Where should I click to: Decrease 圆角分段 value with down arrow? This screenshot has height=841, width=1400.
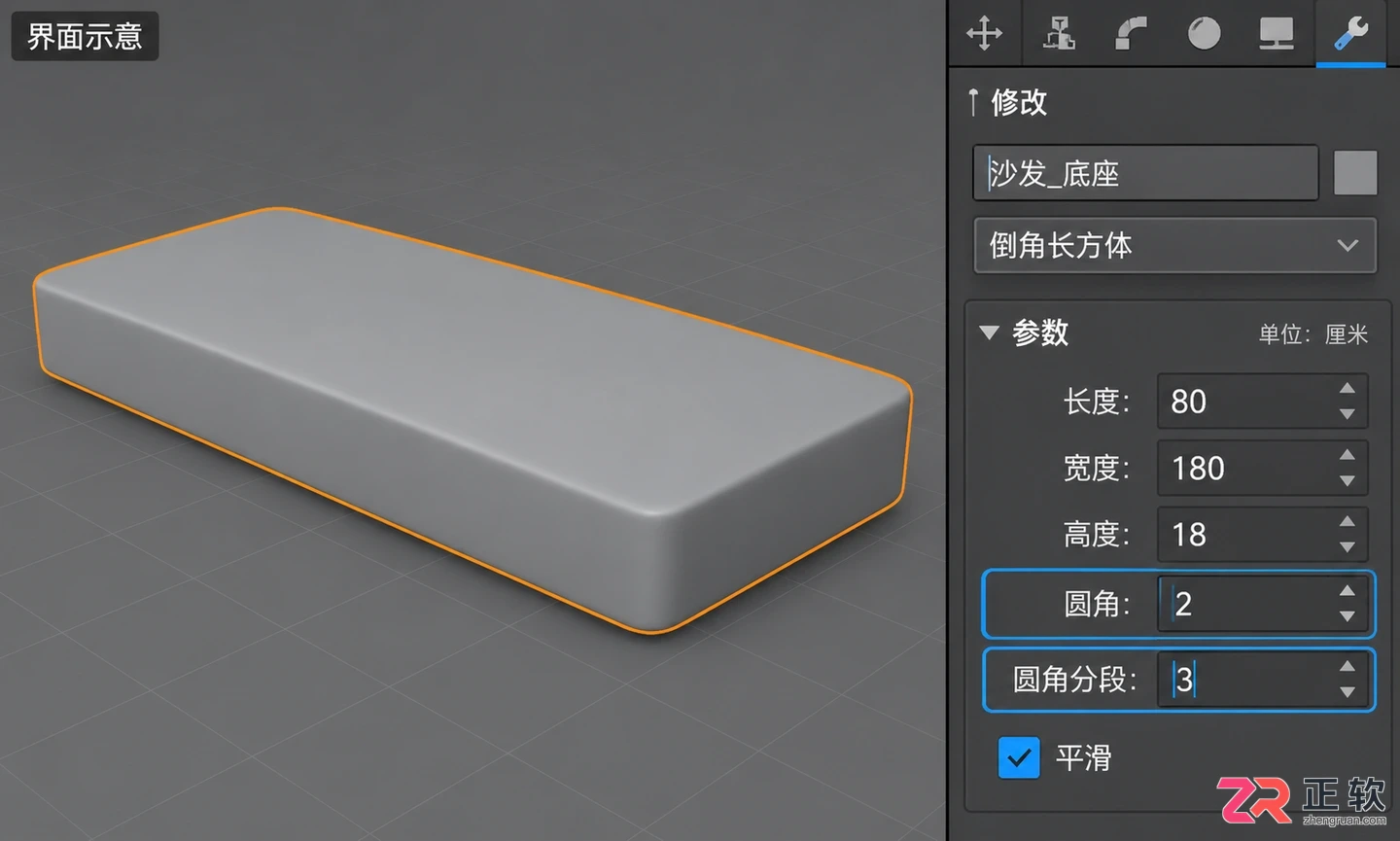coord(1347,692)
